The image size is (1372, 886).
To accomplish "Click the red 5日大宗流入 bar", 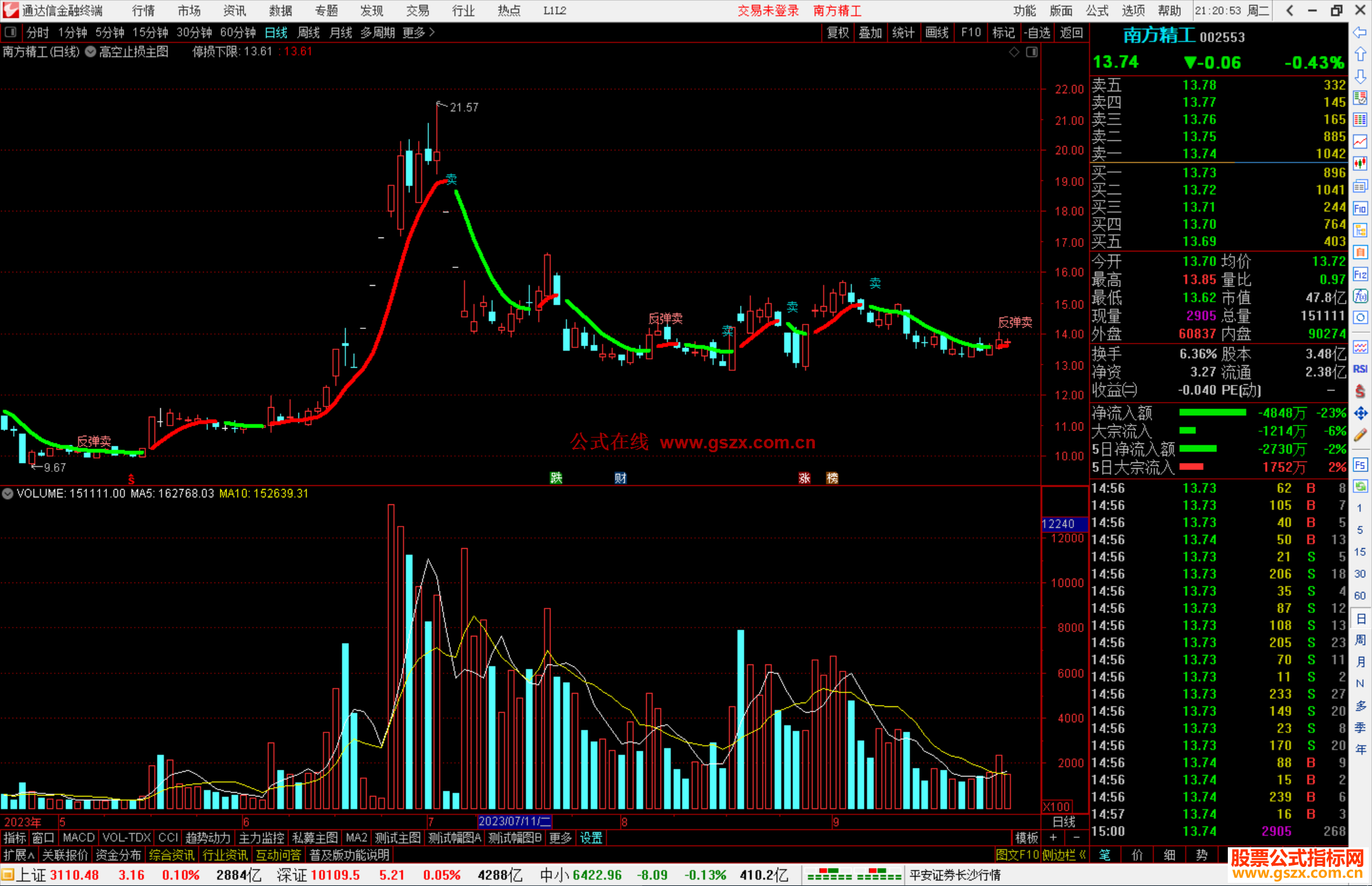I will pos(1191,467).
